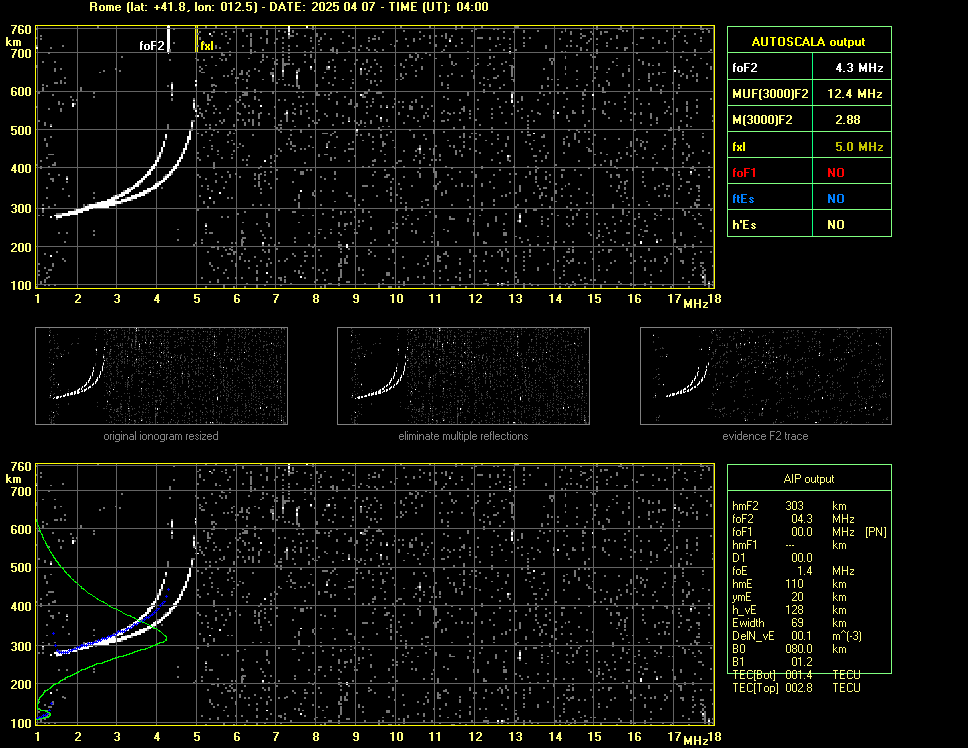Viewport: 968px width, 748px height.
Task: Click the hmE value 110
Action: (x=795, y=584)
